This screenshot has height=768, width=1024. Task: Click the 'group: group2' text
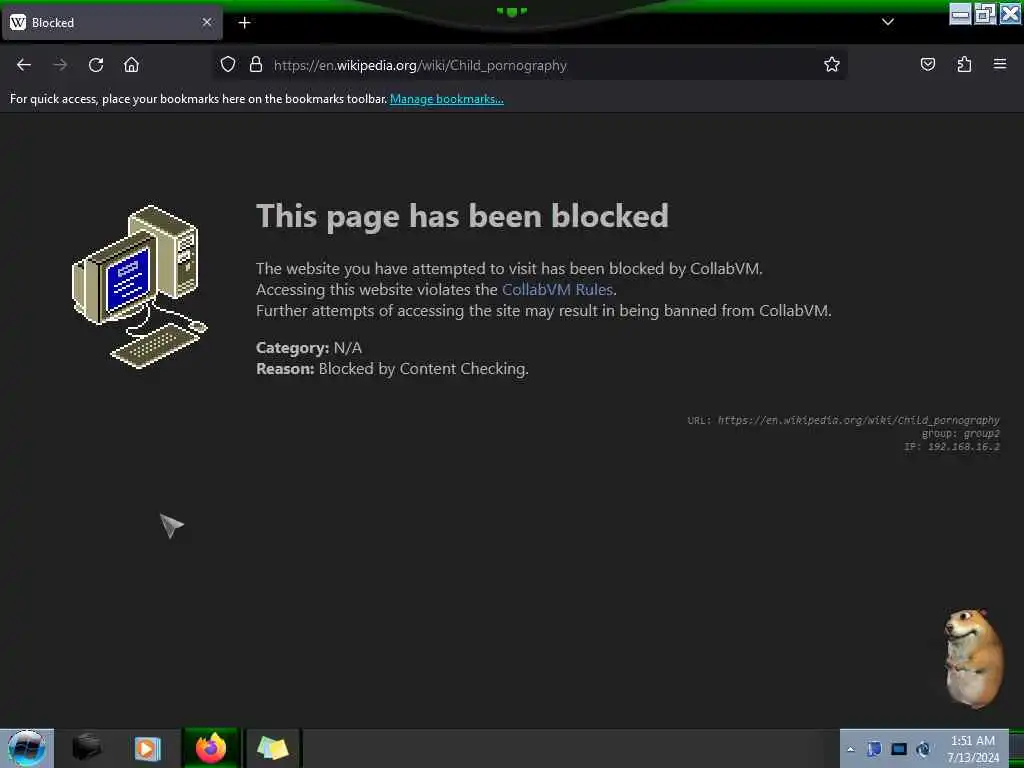[961, 434]
